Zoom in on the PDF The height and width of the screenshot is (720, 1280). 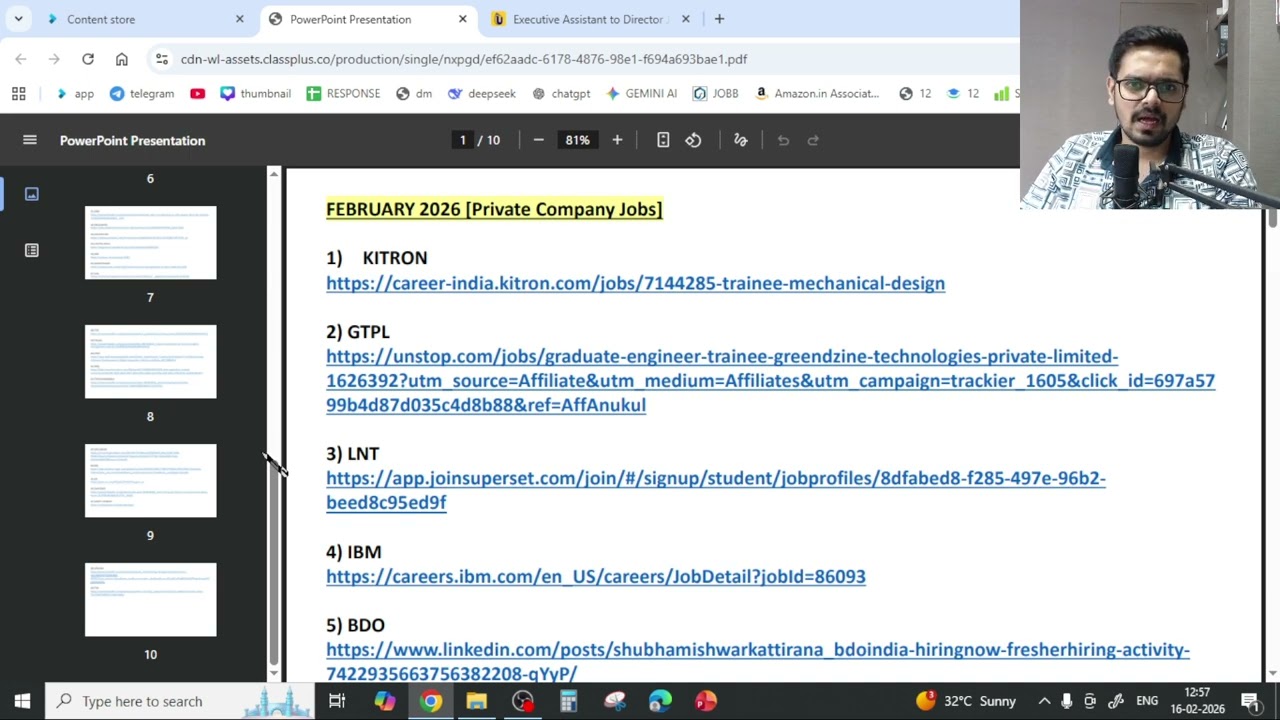pos(617,140)
